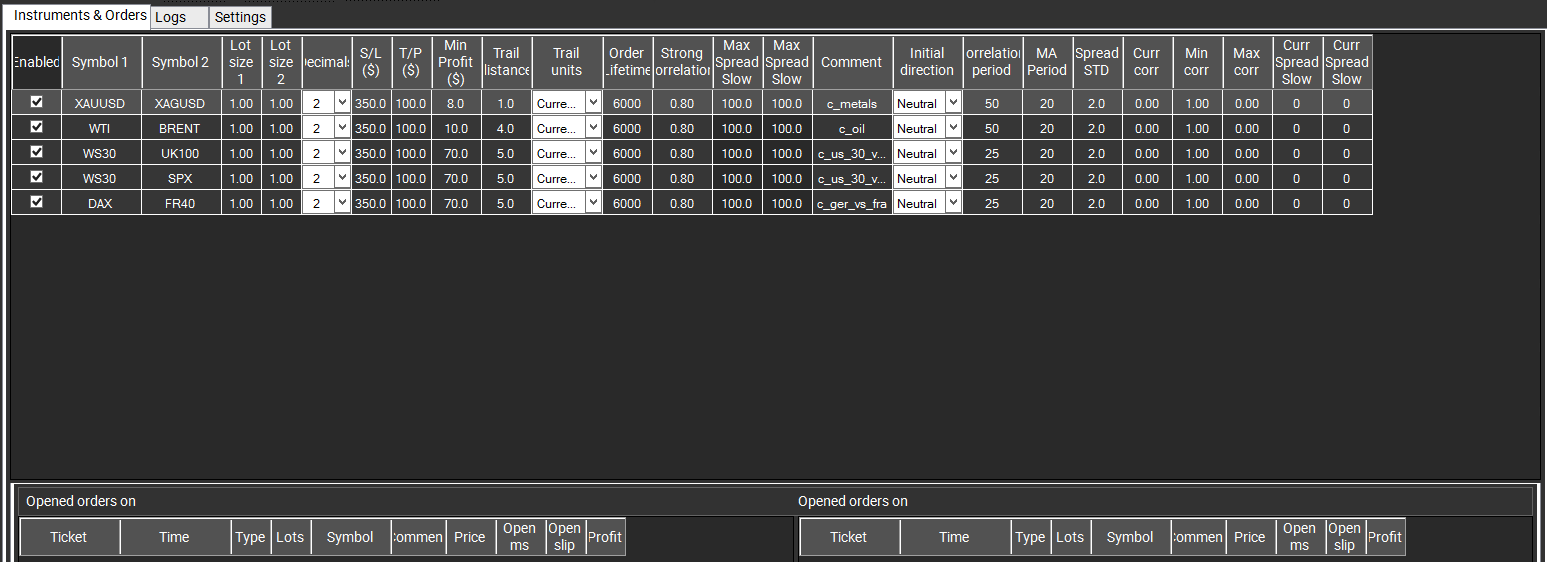This screenshot has width=1547, height=562.
Task: Select the c_metals comment cell
Action: (x=851, y=103)
